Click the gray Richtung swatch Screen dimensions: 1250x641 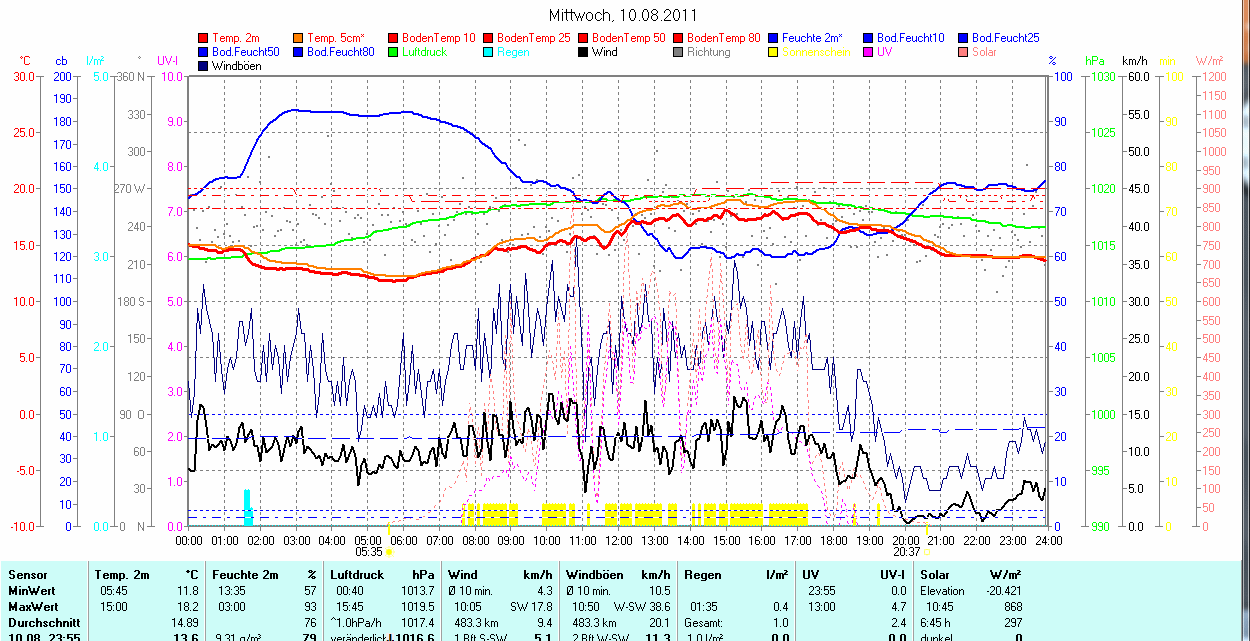pyautogui.click(x=678, y=52)
